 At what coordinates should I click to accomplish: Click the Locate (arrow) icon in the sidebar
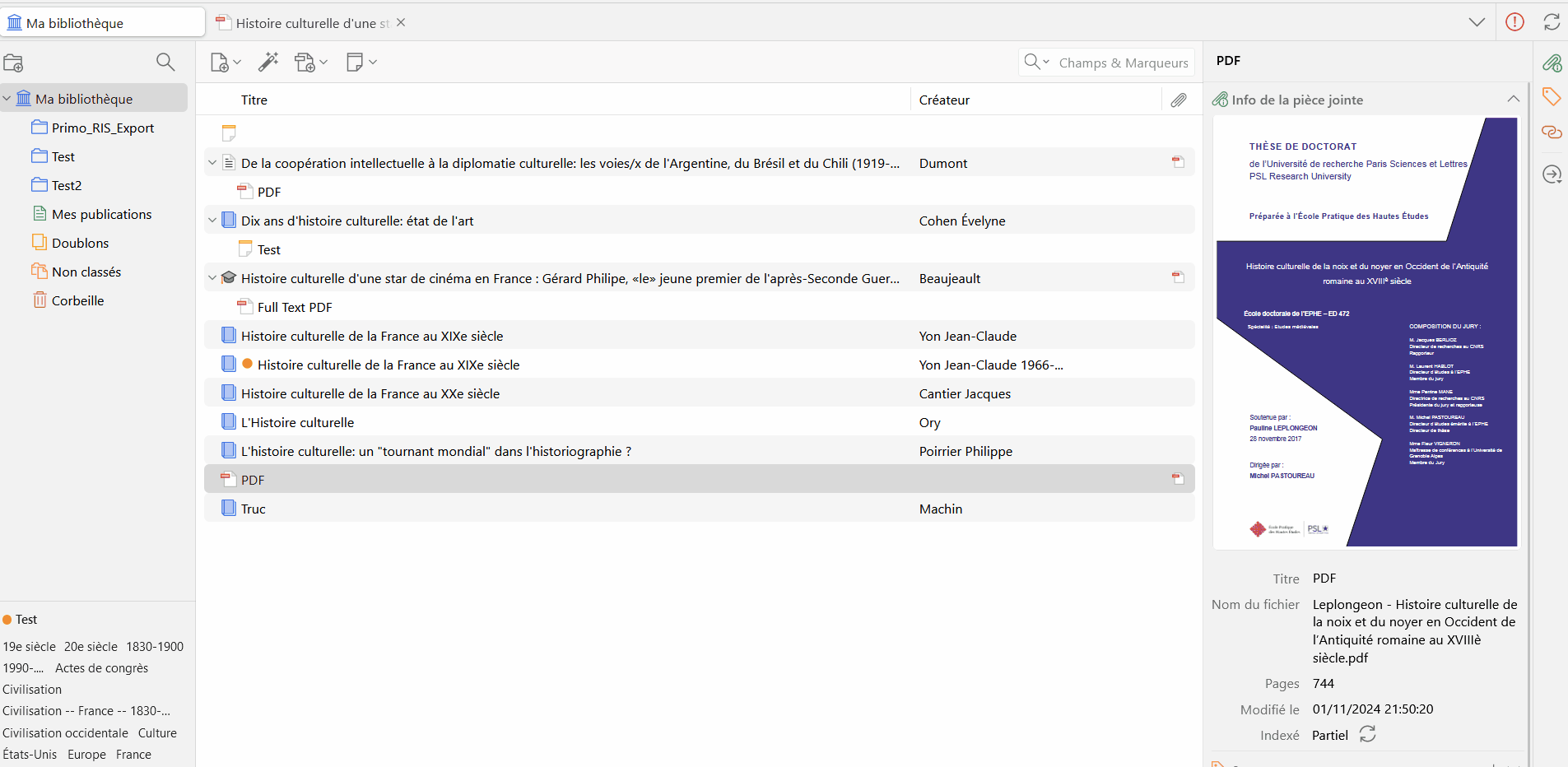point(1554,174)
